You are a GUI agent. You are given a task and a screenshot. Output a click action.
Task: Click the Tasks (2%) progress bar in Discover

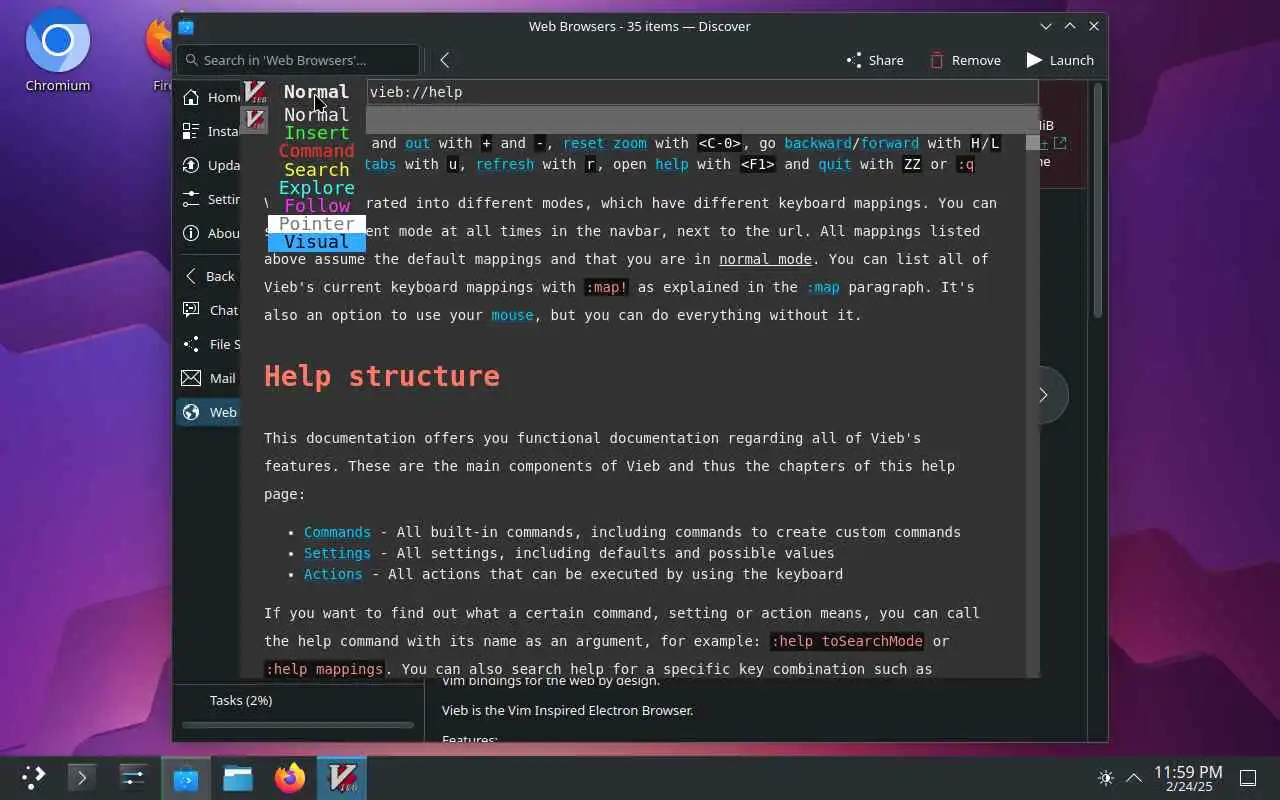(298, 724)
